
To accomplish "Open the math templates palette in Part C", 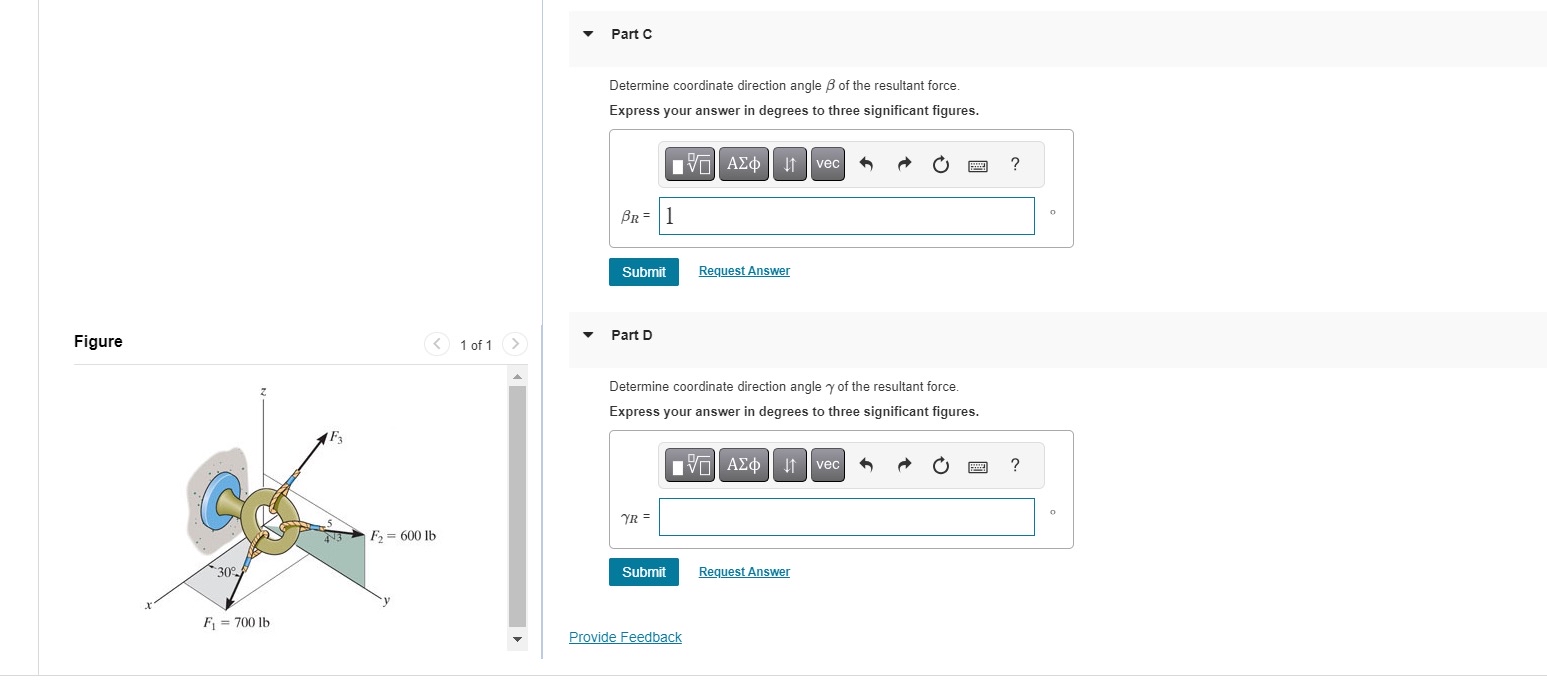I will (x=689, y=164).
